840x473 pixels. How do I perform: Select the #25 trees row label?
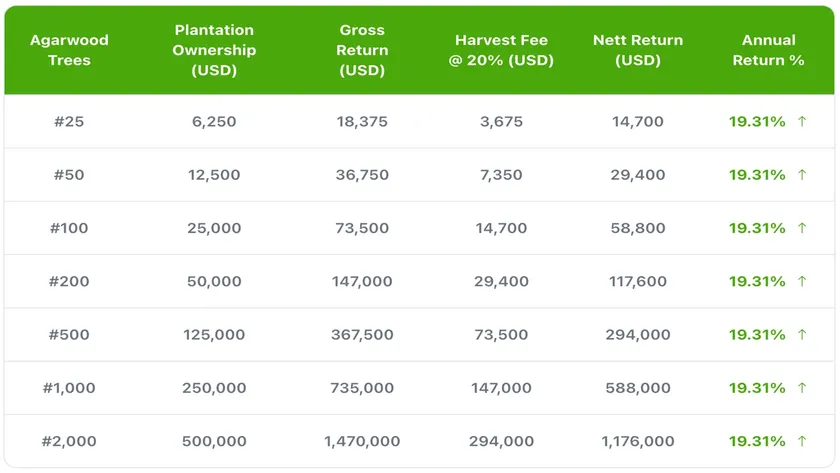[69, 122]
